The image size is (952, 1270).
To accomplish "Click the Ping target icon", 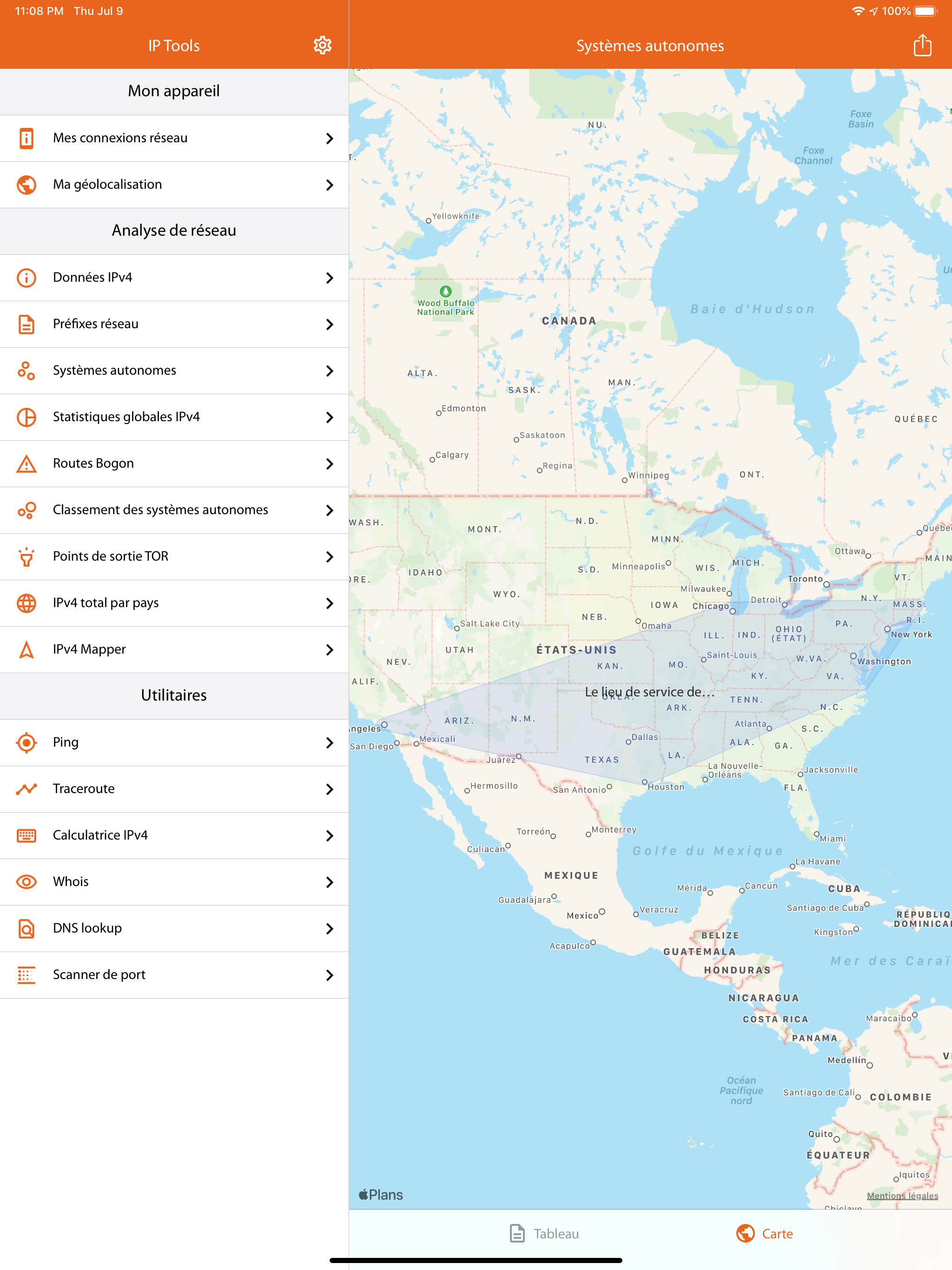I will coord(26,742).
